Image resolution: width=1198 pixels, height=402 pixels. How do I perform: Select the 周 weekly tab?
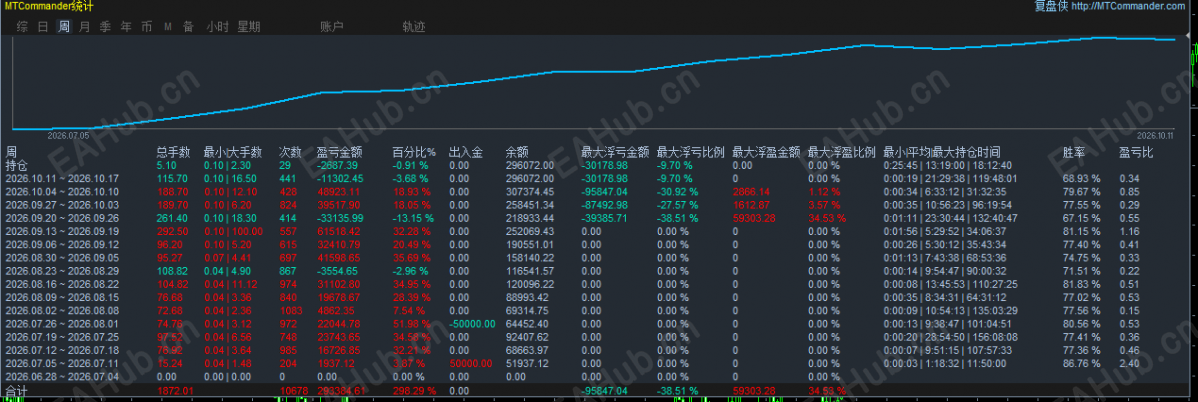pos(64,27)
